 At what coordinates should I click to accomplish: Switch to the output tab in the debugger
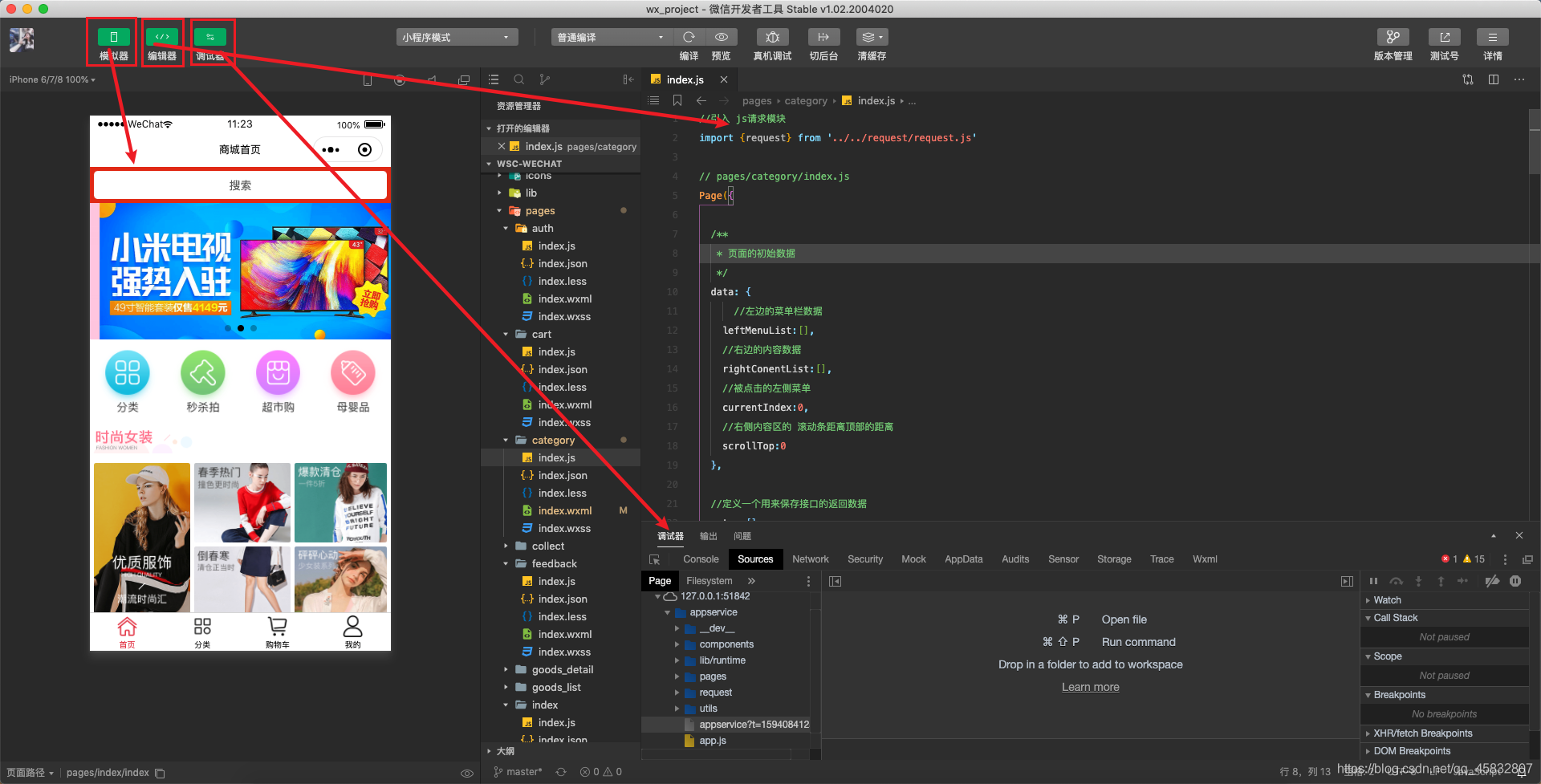709,536
